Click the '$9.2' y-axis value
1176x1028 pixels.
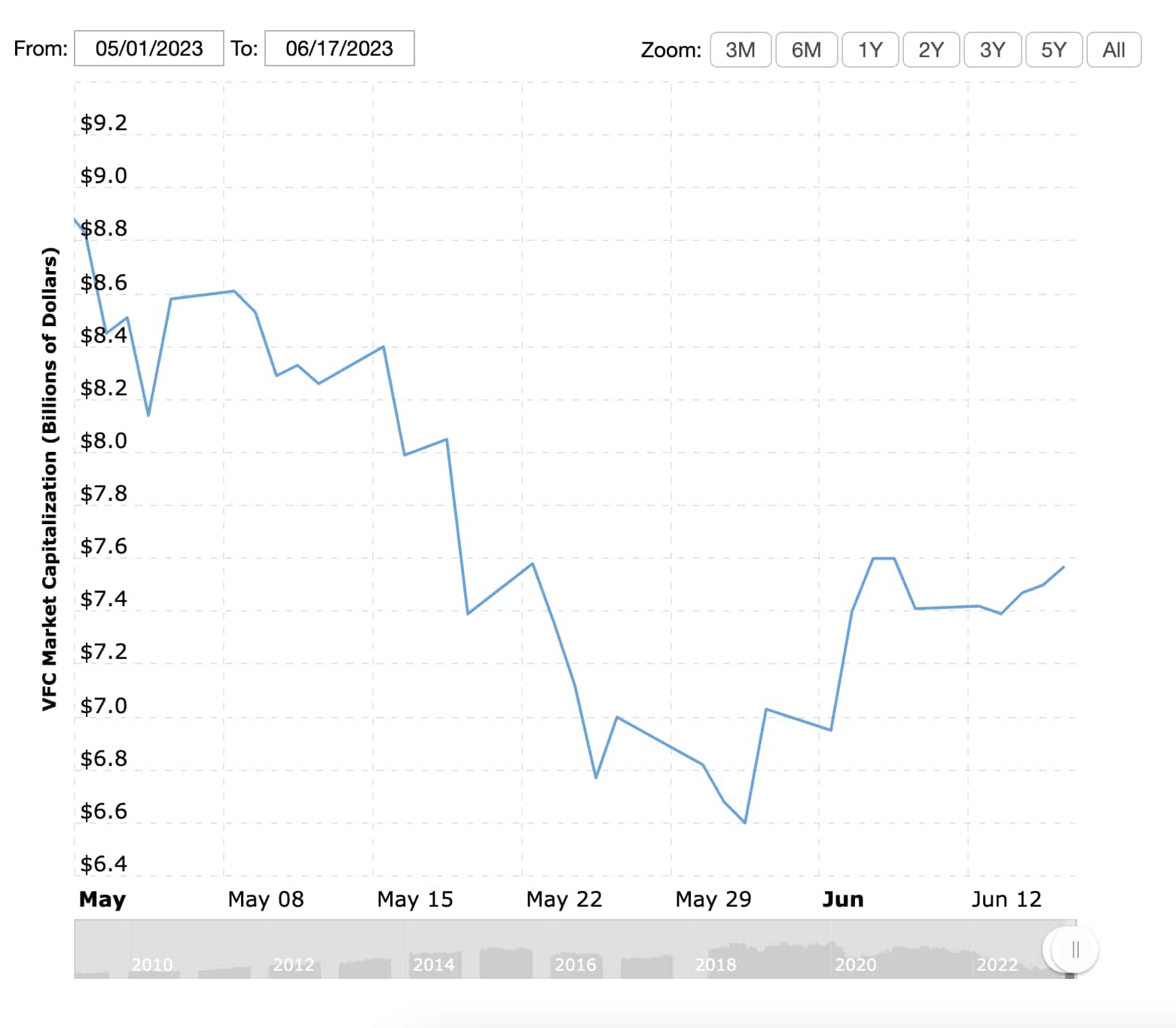[104, 123]
